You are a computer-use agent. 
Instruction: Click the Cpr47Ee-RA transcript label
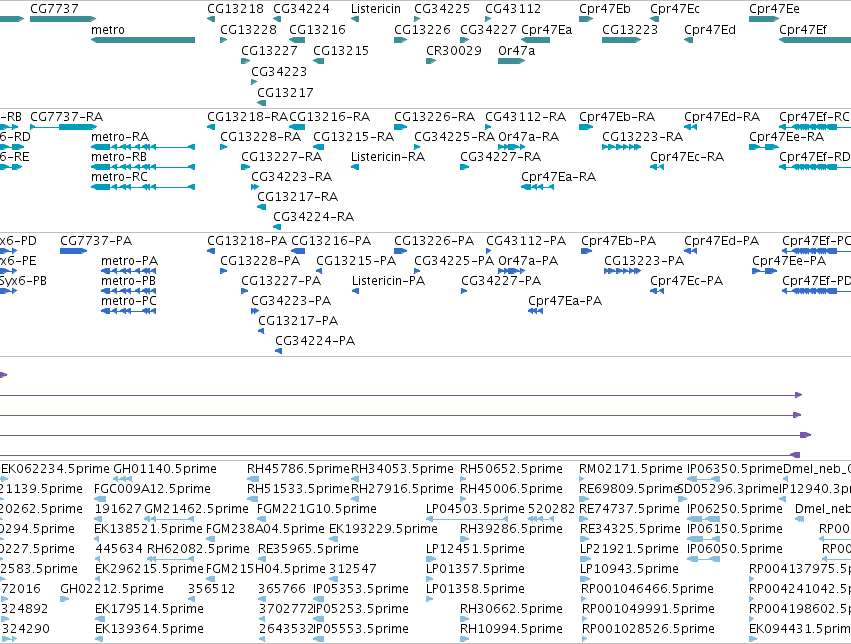786,137
